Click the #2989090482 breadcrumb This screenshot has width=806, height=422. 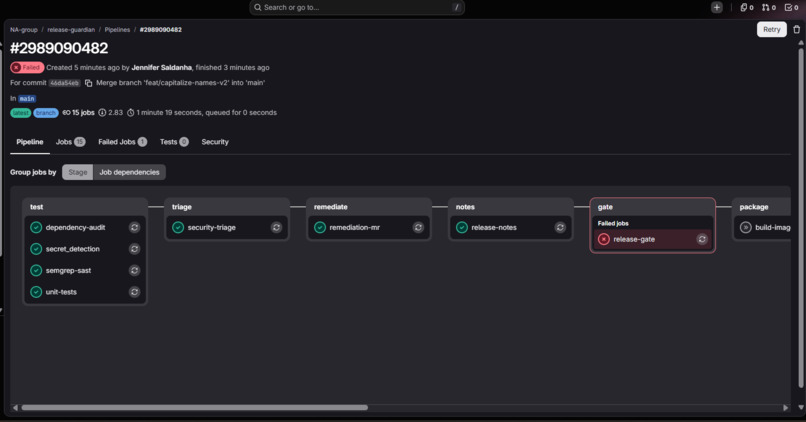(161, 30)
